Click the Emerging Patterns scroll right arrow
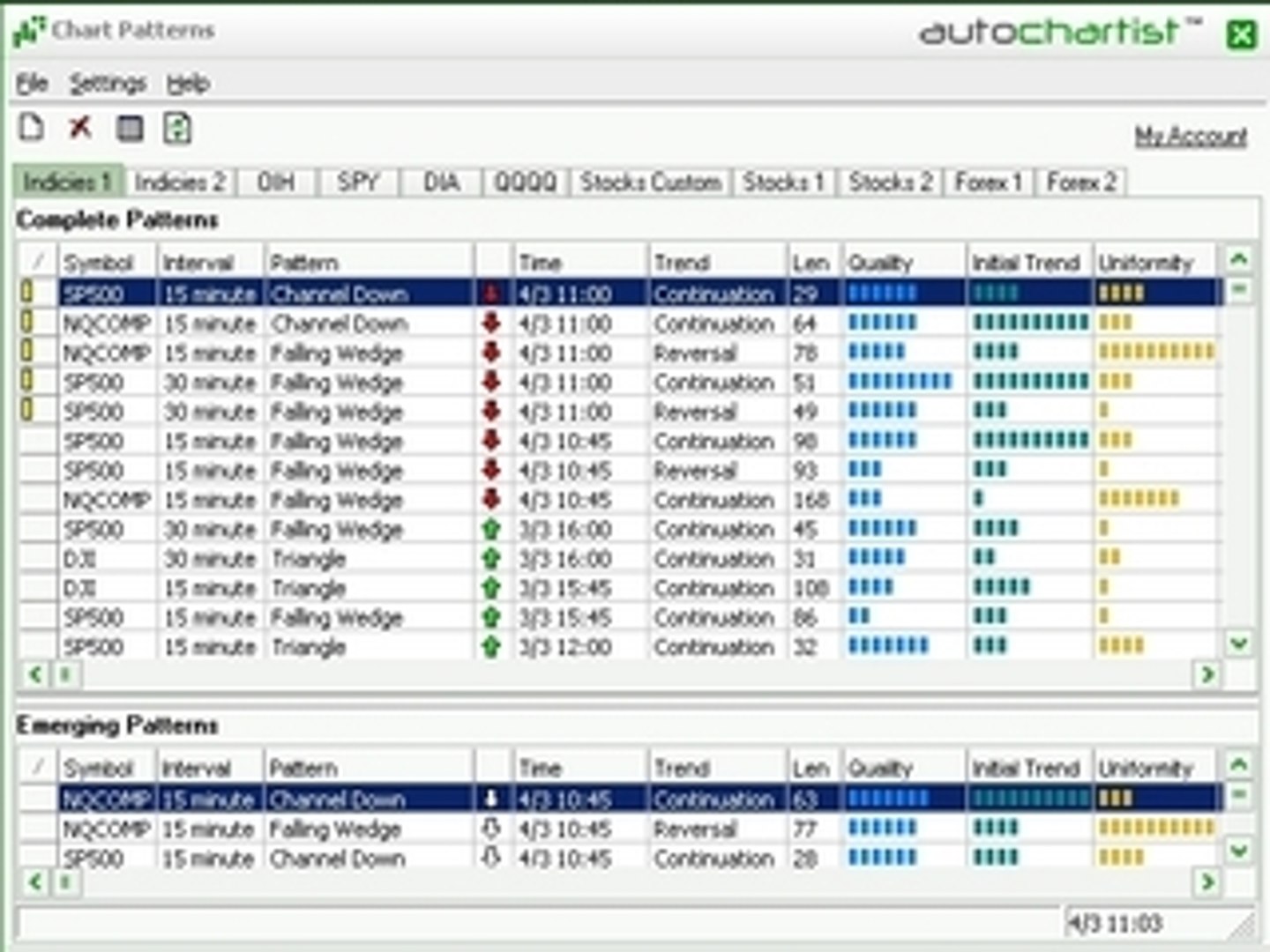The width and height of the screenshot is (1270, 952). tap(1206, 881)
